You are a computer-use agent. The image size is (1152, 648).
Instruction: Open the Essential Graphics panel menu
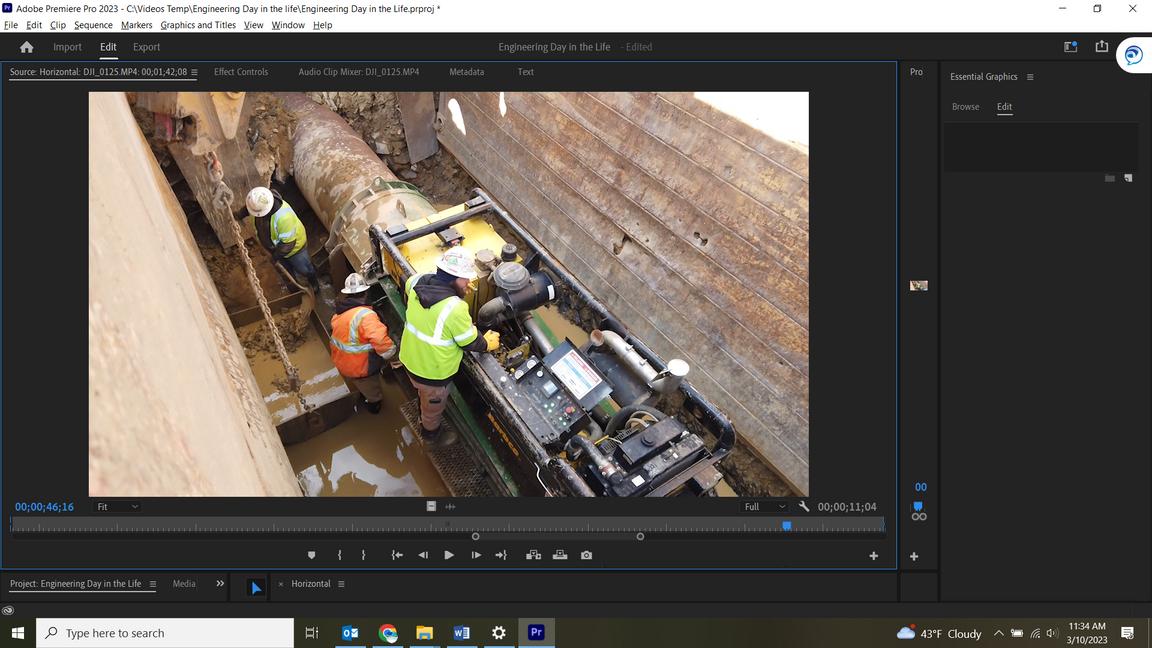point(1030,77)
